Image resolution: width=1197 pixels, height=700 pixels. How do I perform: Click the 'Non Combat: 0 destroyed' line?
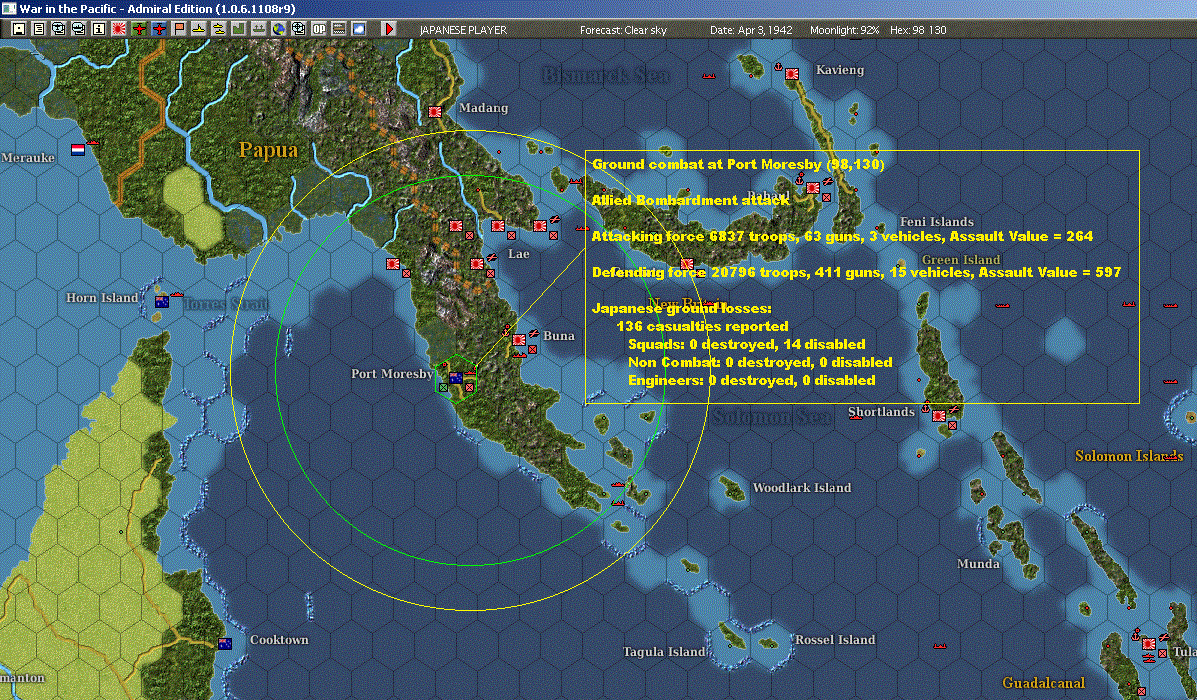pos(760,362)
